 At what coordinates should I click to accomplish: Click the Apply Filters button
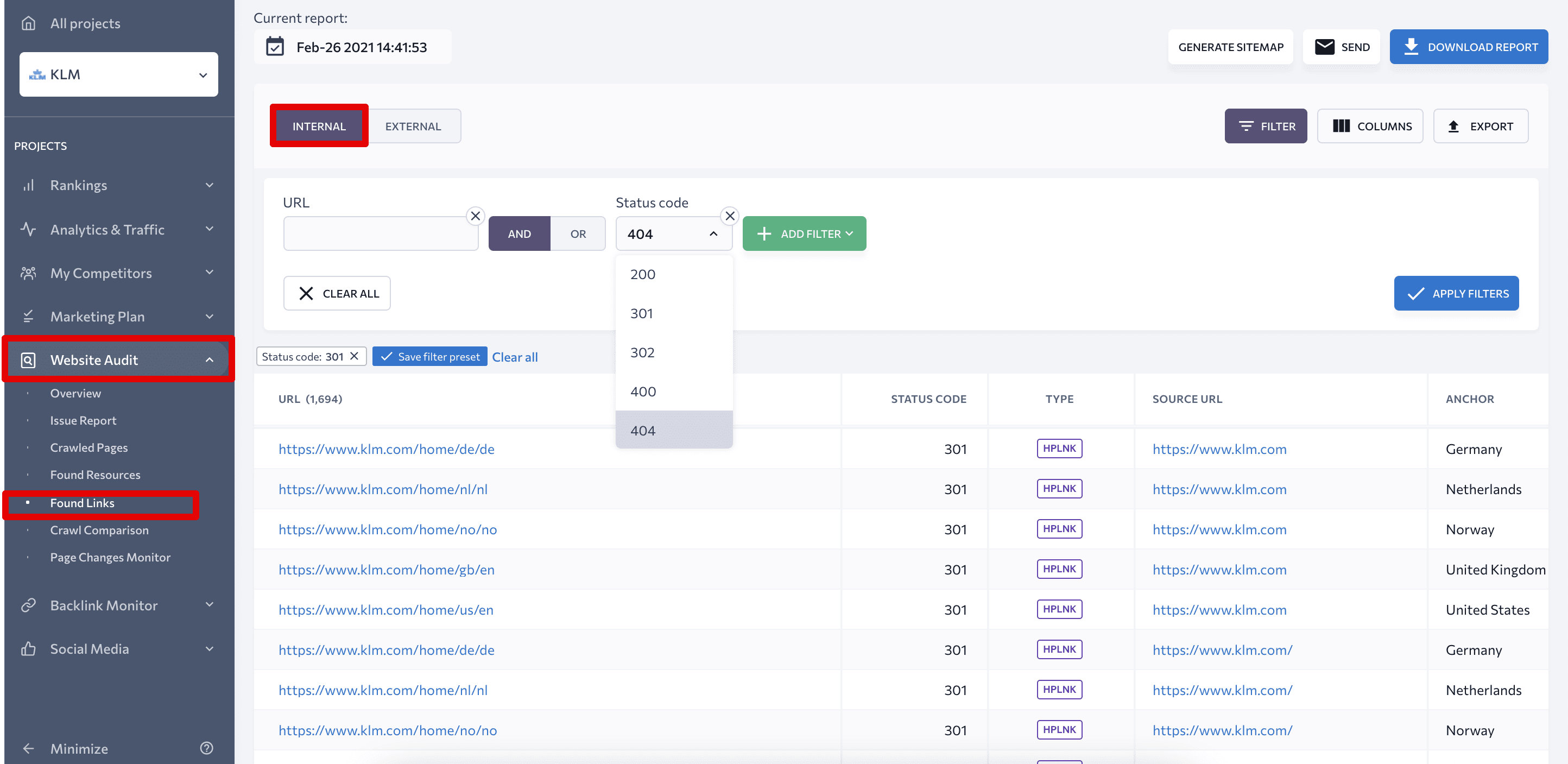click(x=1456, y=293)
